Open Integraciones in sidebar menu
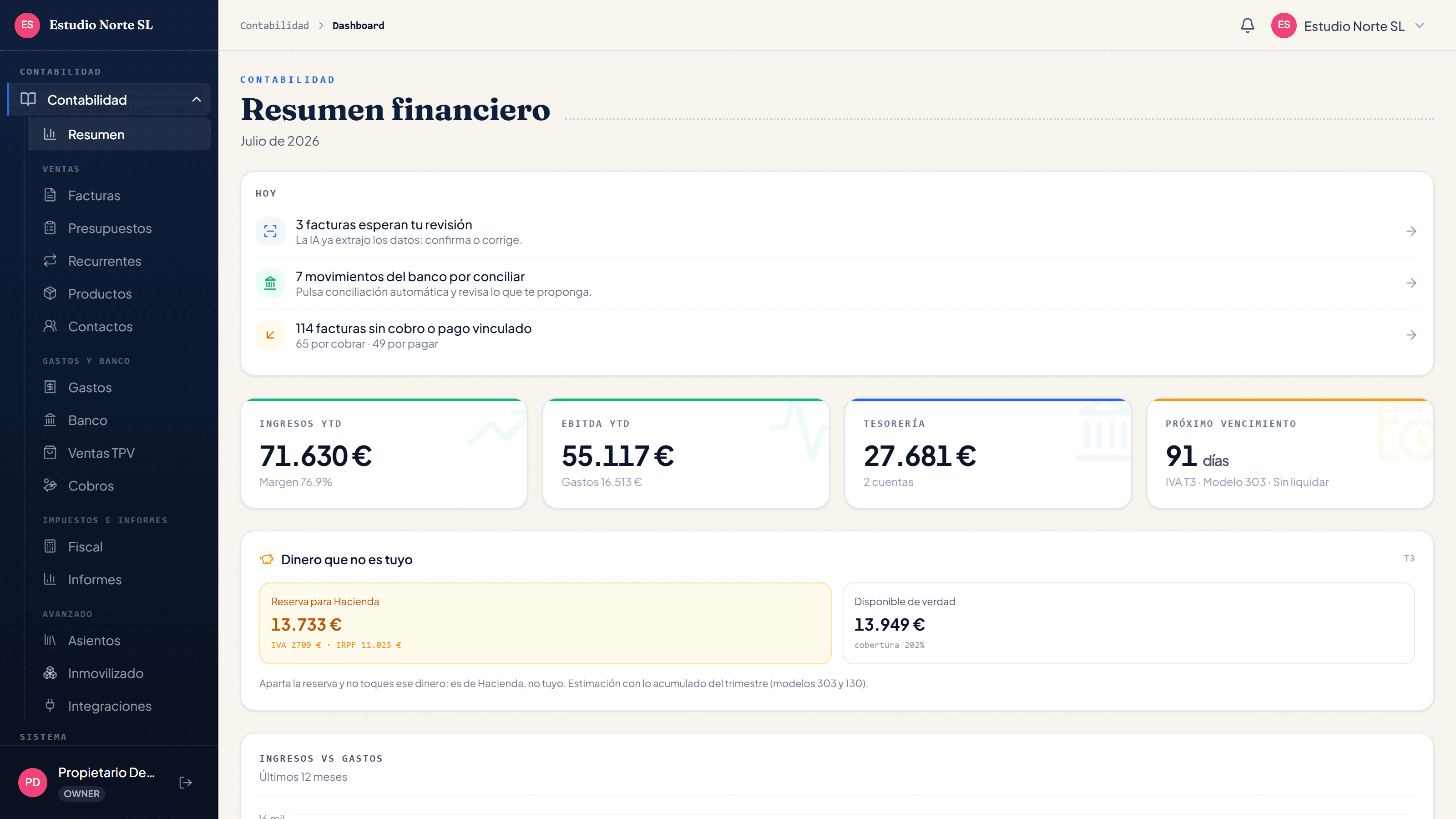 click(119, 706)
